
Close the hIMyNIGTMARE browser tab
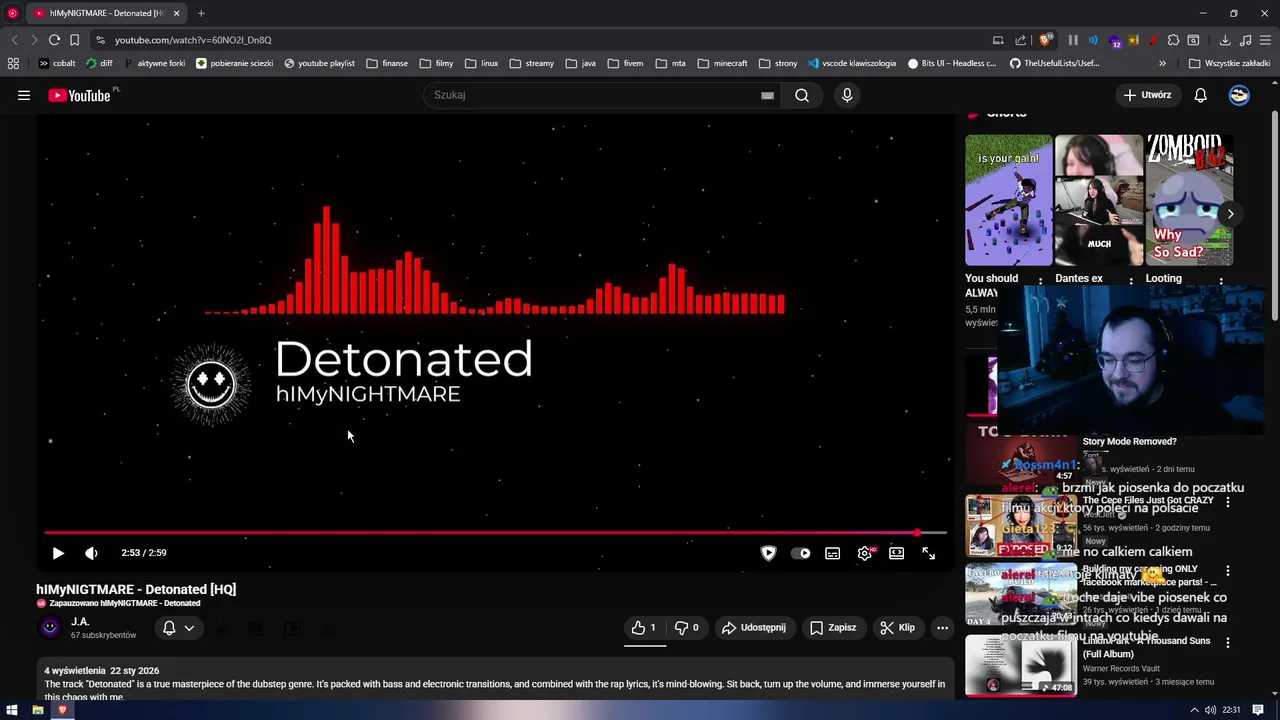177,13
